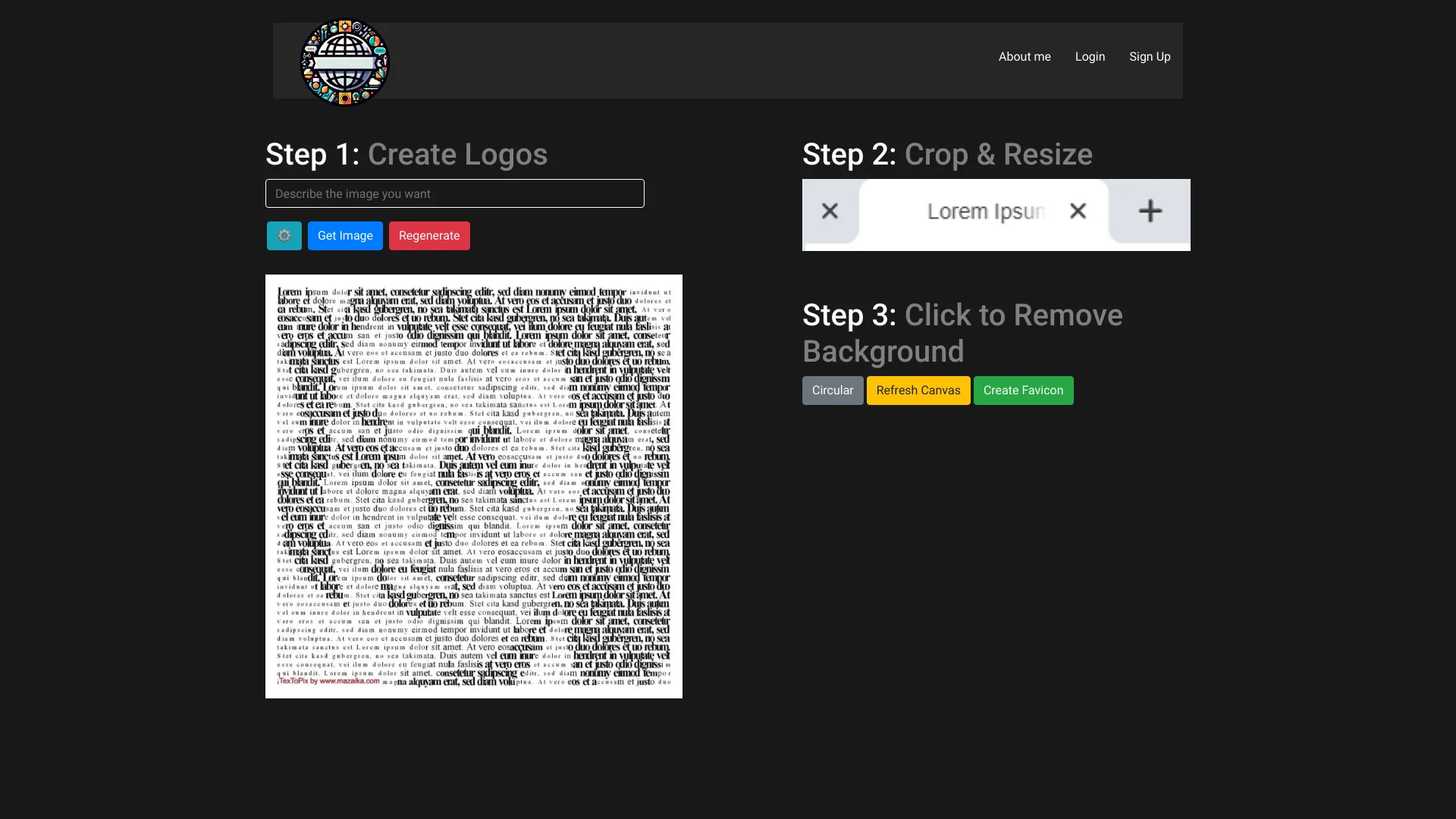Toggle Refresh Canvas button state
The image size is (1456, 819).
tap(918, 390)
